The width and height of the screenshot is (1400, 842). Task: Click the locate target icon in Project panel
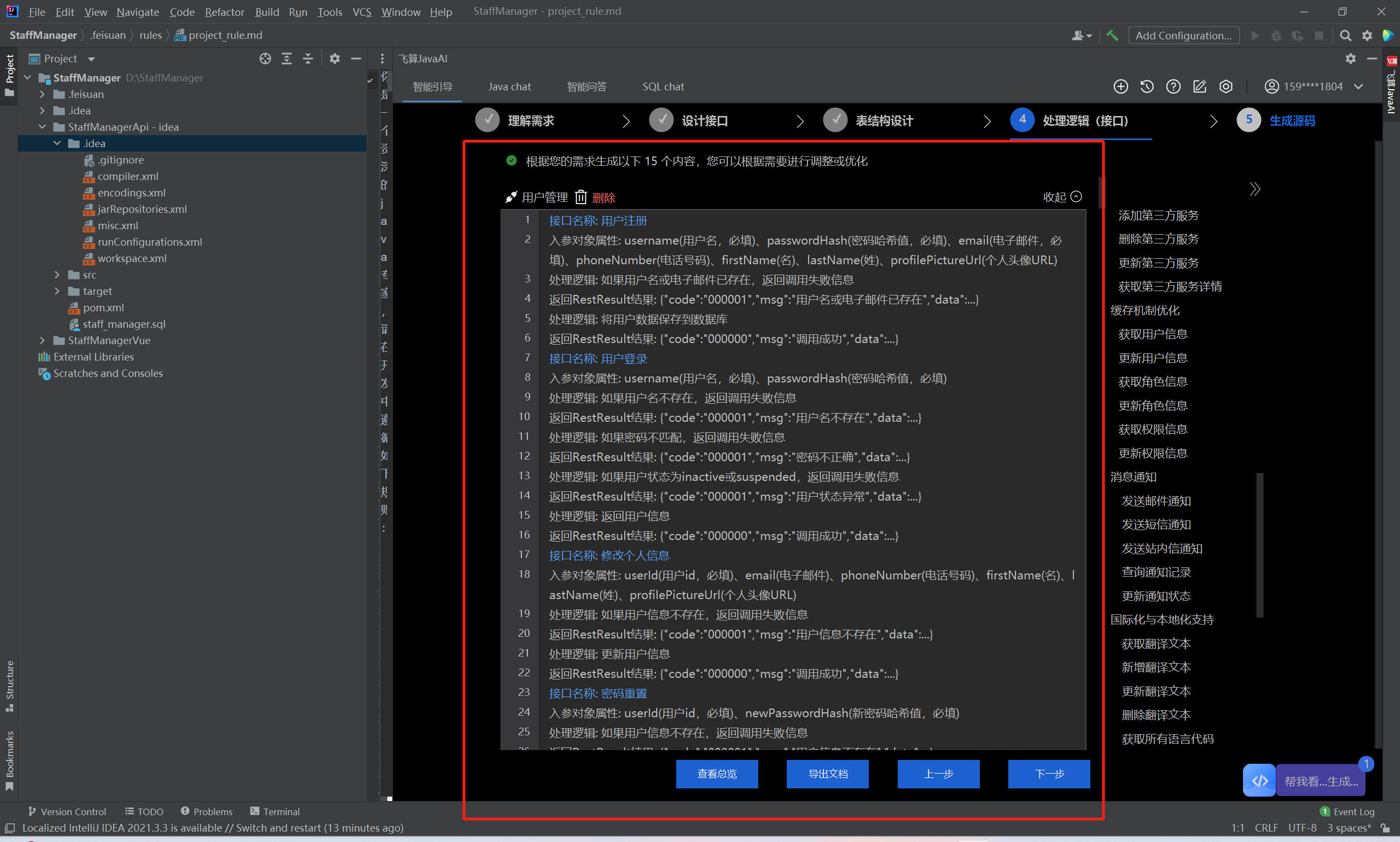(265, 59)
